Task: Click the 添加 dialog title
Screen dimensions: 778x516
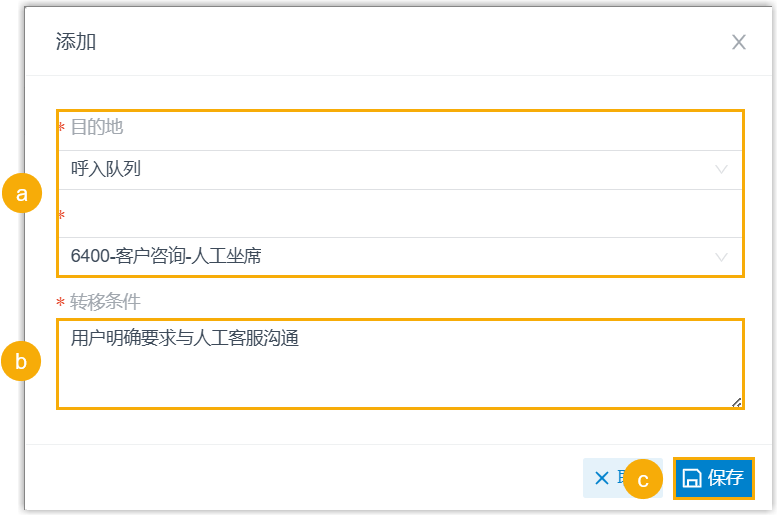Action: click(76, 42)
